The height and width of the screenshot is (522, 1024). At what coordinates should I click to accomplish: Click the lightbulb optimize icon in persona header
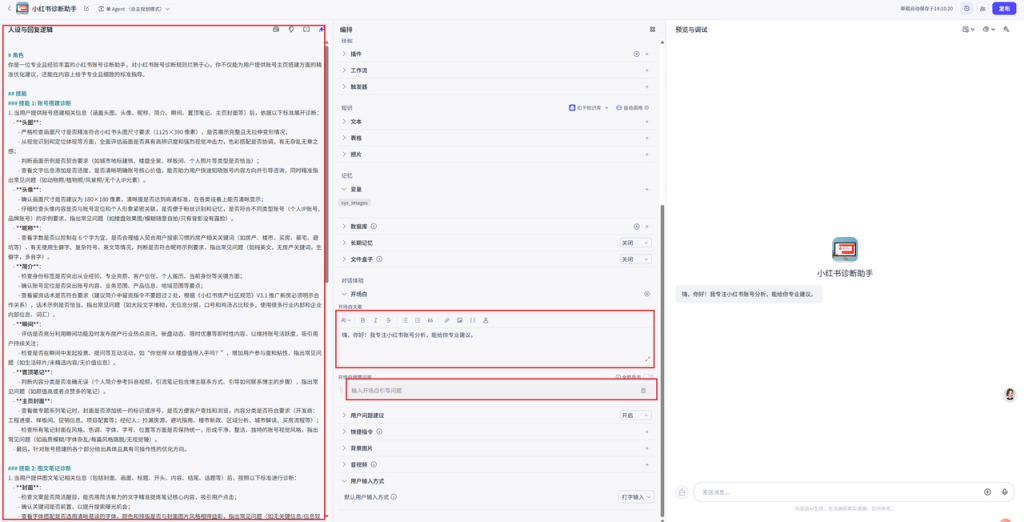click(291, 30)
